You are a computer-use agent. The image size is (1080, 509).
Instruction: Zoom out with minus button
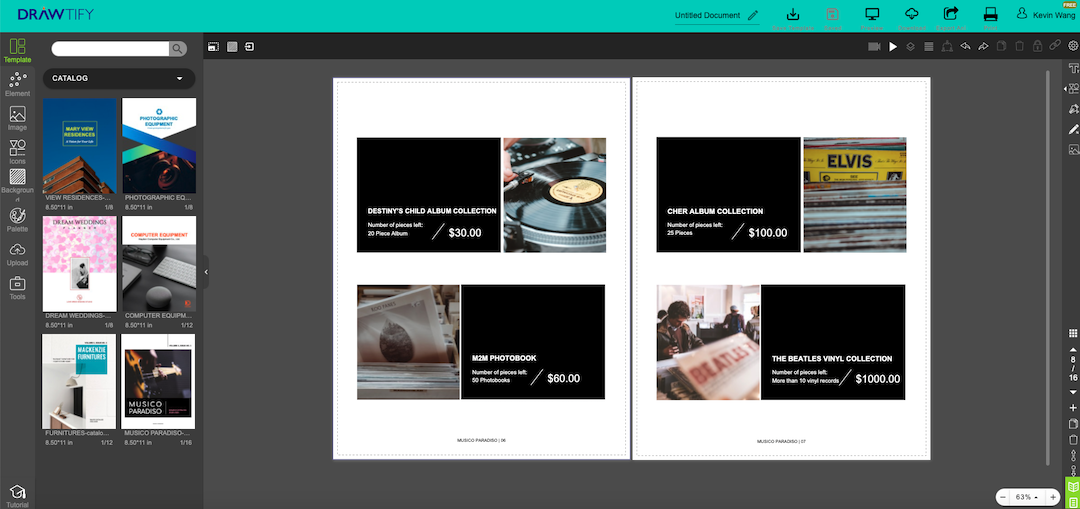pyautogui.click(x=1003, y=497)
